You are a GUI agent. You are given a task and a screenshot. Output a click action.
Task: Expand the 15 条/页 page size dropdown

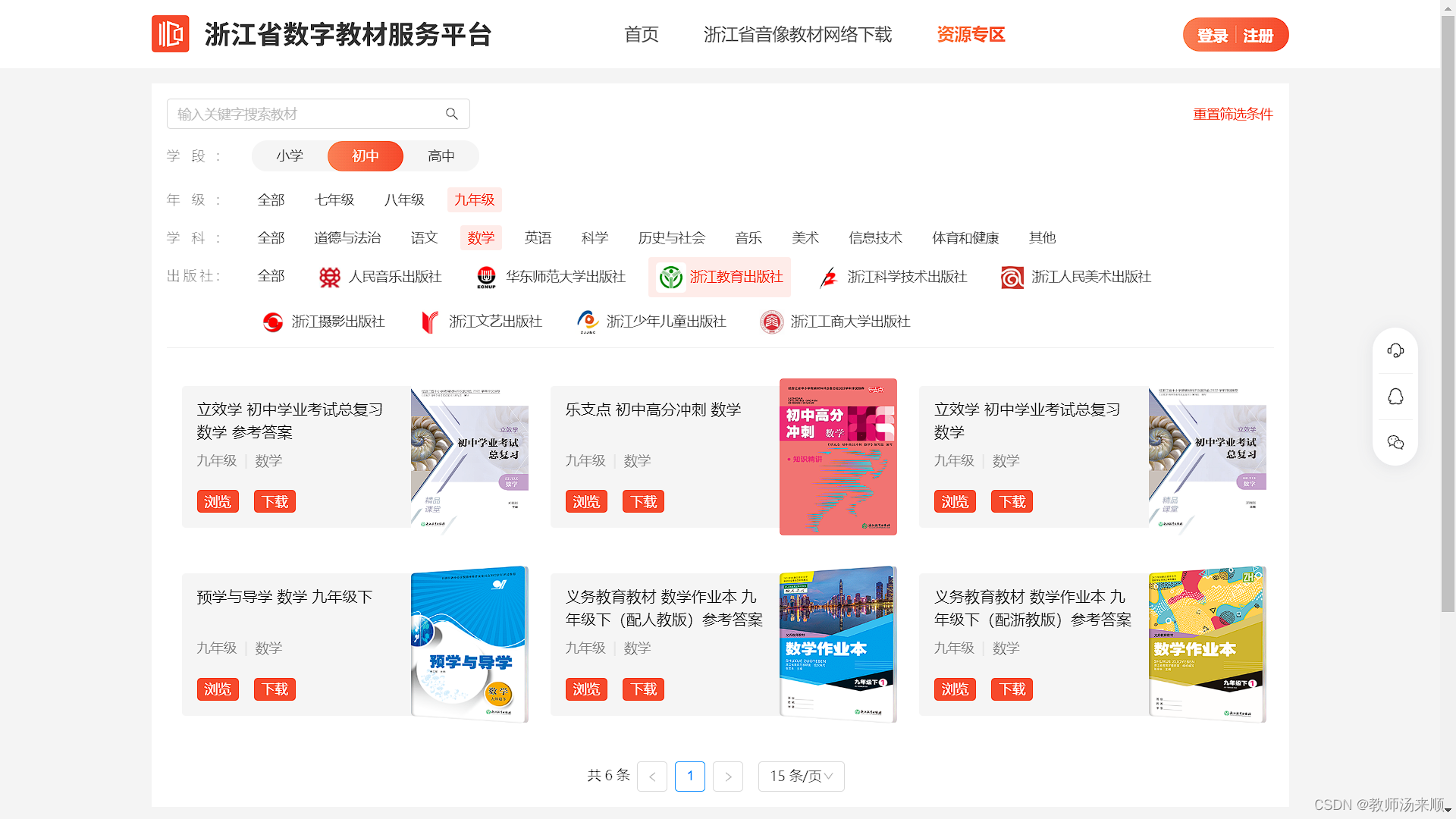tap(801, 776)
